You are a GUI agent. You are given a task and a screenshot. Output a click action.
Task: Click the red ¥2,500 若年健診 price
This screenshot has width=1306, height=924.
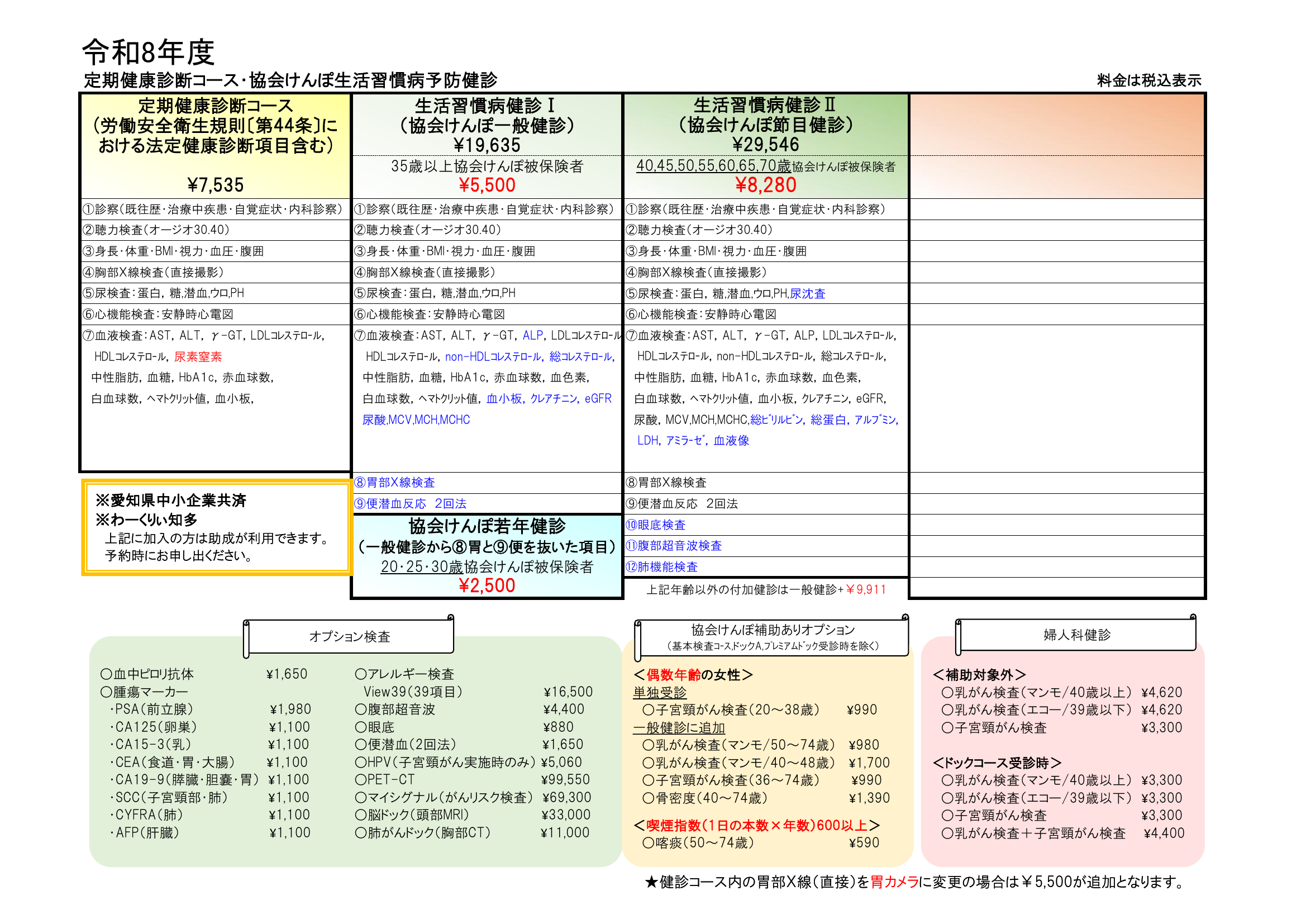pos(487,585)
